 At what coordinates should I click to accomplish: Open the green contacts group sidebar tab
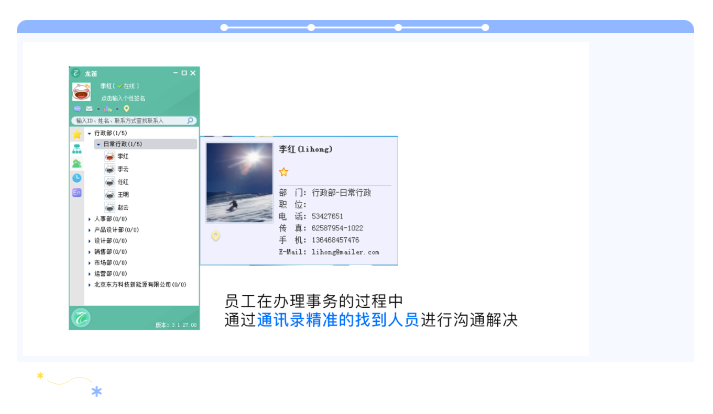click(77, 163)
